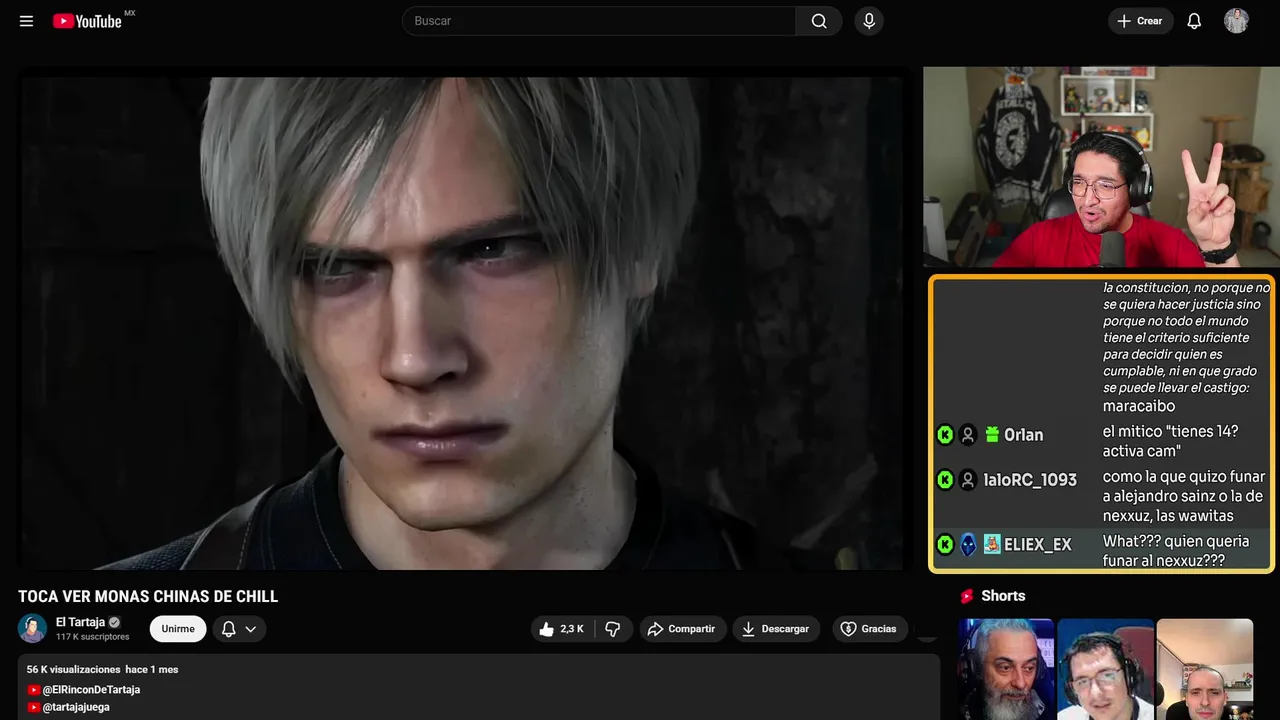This screenshot has height=720, width=1280.
Task: Click the Shorts section heading
Action: (x=1003, y=596)
